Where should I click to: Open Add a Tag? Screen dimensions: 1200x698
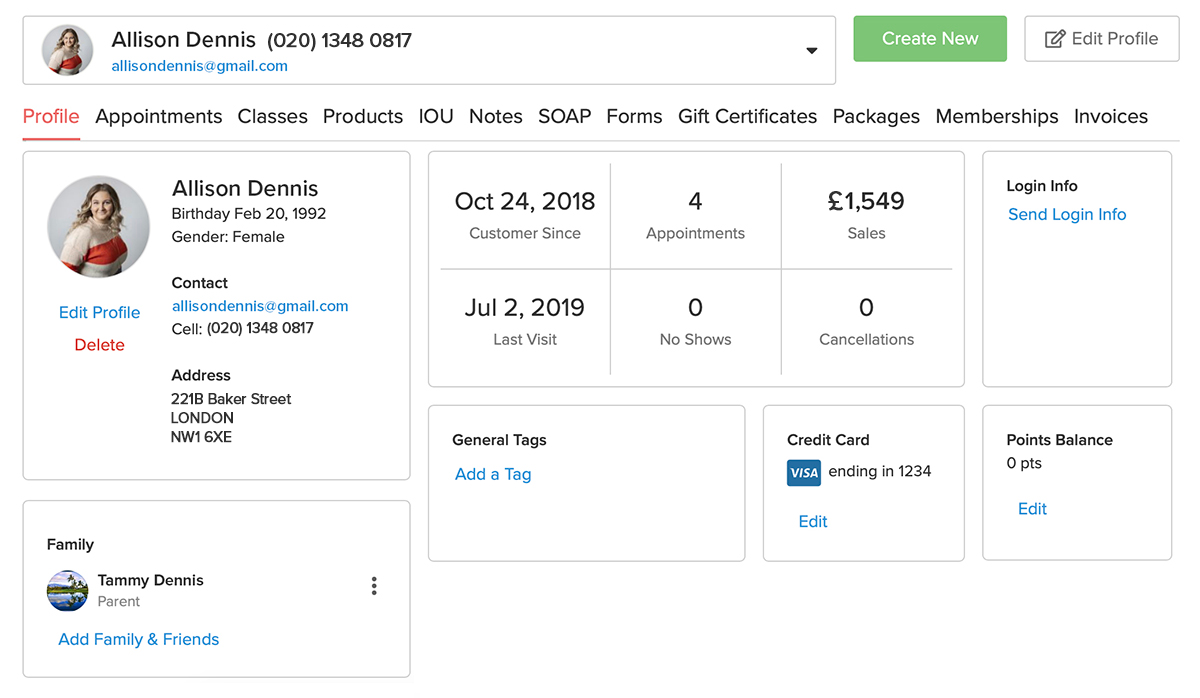[493, 474]
